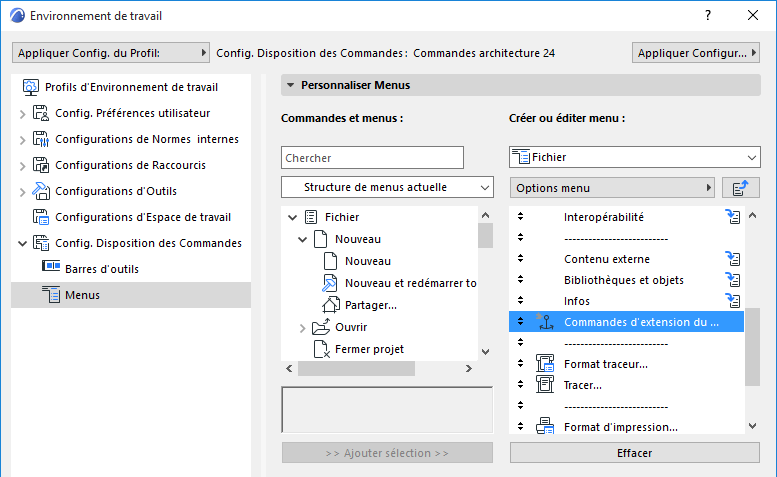777x477 pixels.
Task: Open the Options menu flyout
Action: click(612, 188)
